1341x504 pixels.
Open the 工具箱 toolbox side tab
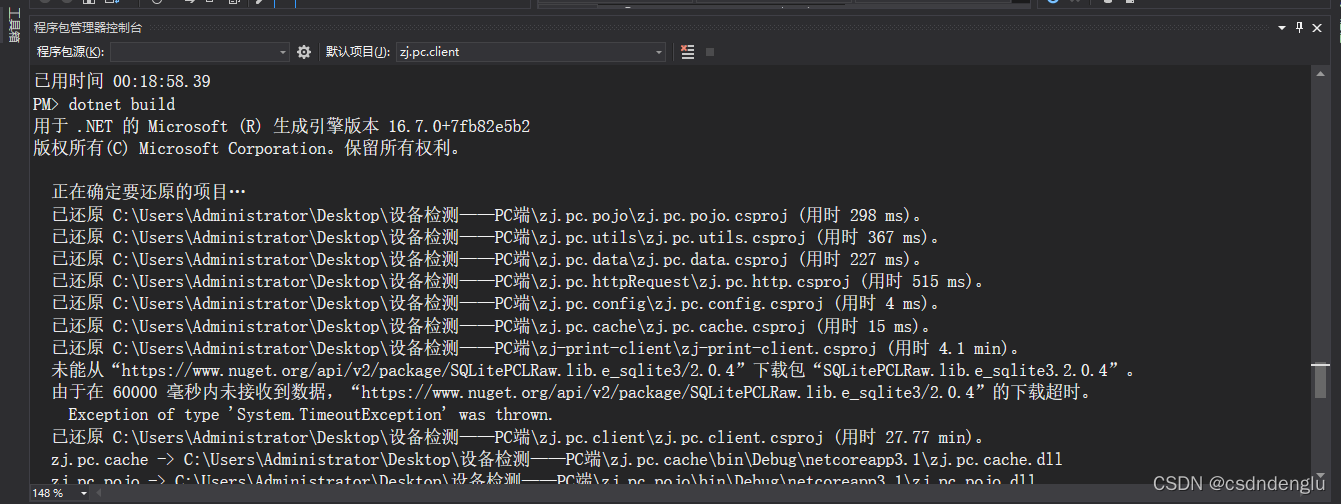[x=14, y=25]
